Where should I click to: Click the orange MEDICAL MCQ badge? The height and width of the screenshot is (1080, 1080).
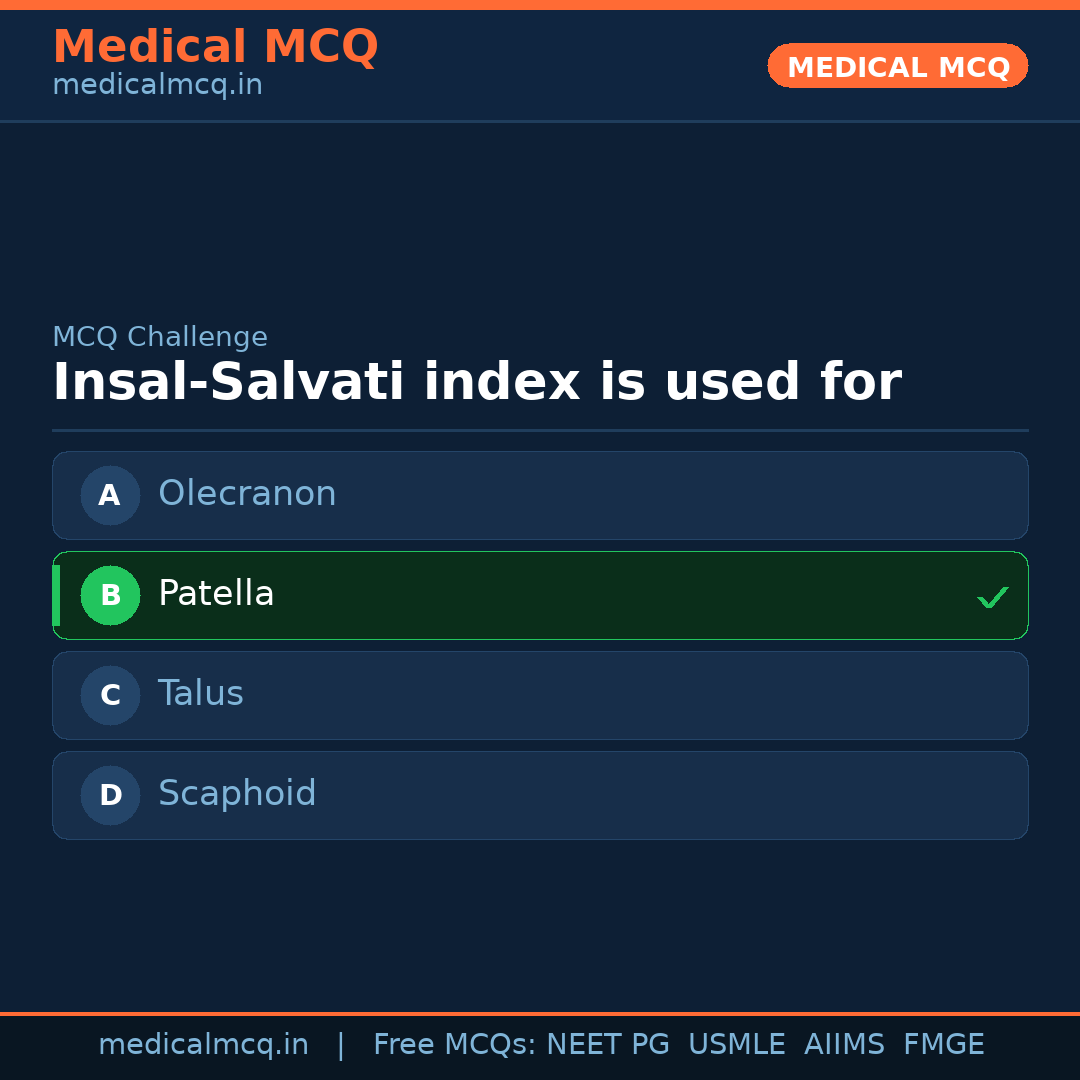coord(898,66)
